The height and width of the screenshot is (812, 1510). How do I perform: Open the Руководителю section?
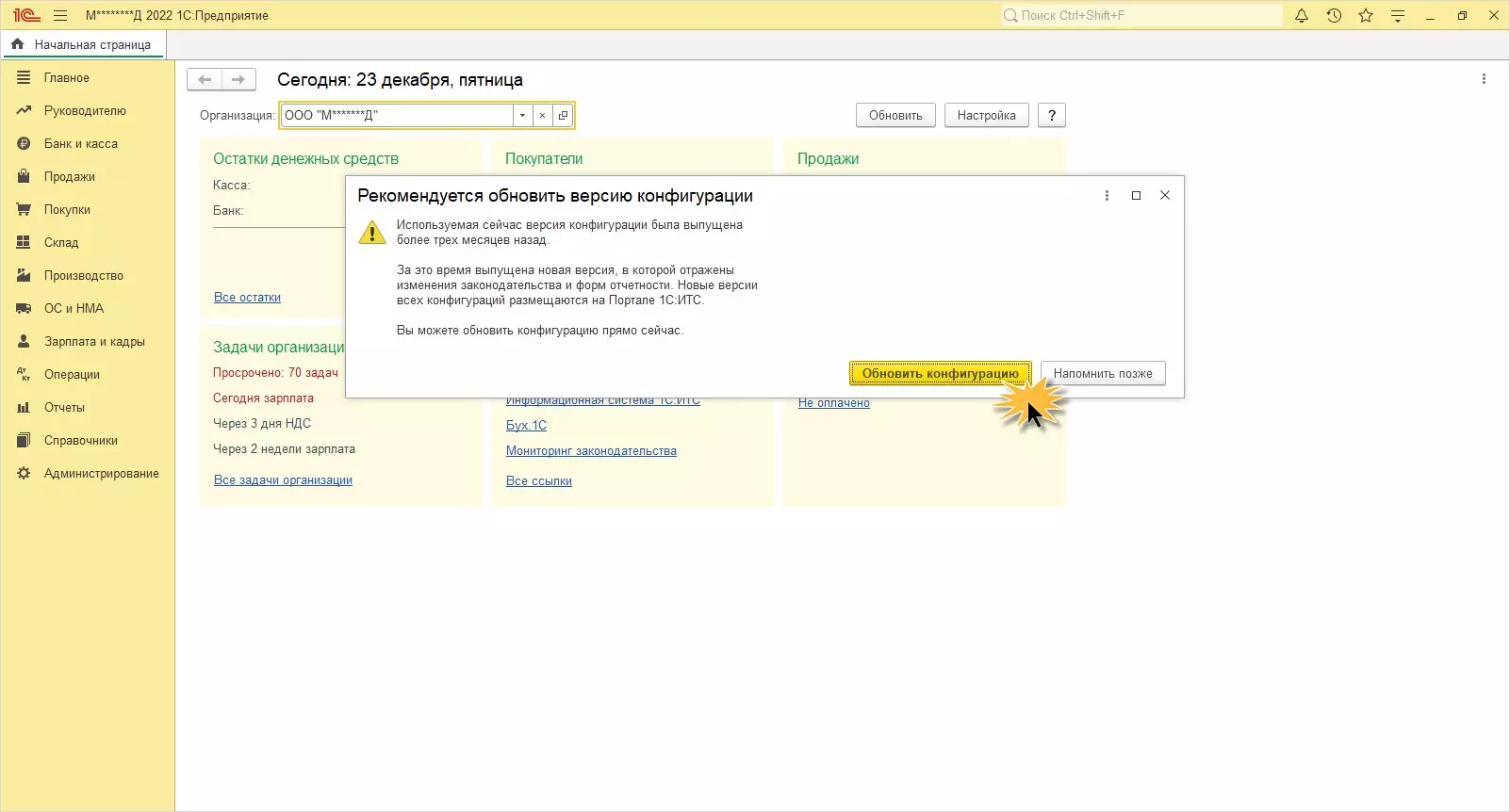87,110
